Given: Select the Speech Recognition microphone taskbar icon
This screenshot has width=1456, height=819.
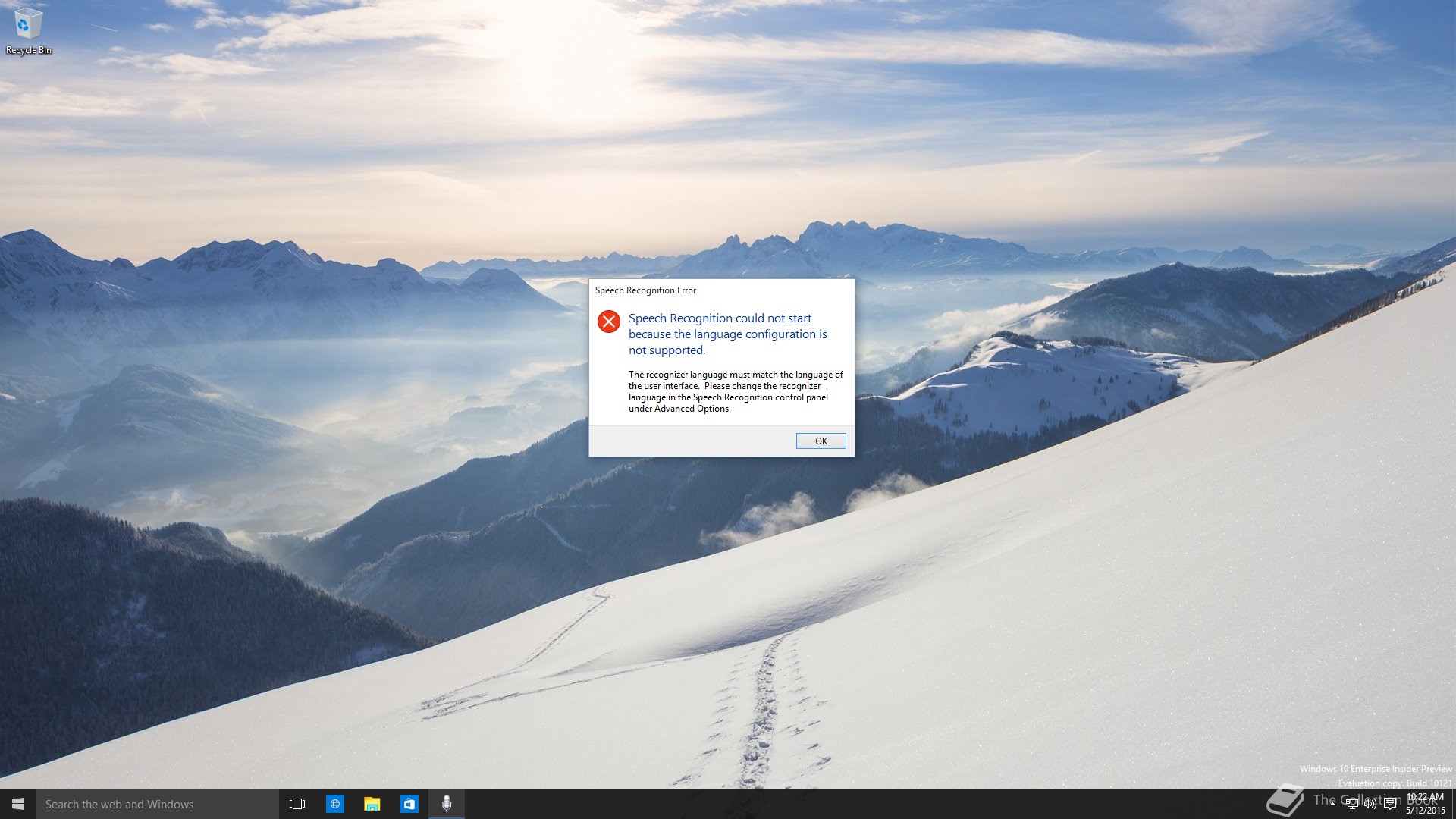Looking at the screenshot, I should (447, 804).
